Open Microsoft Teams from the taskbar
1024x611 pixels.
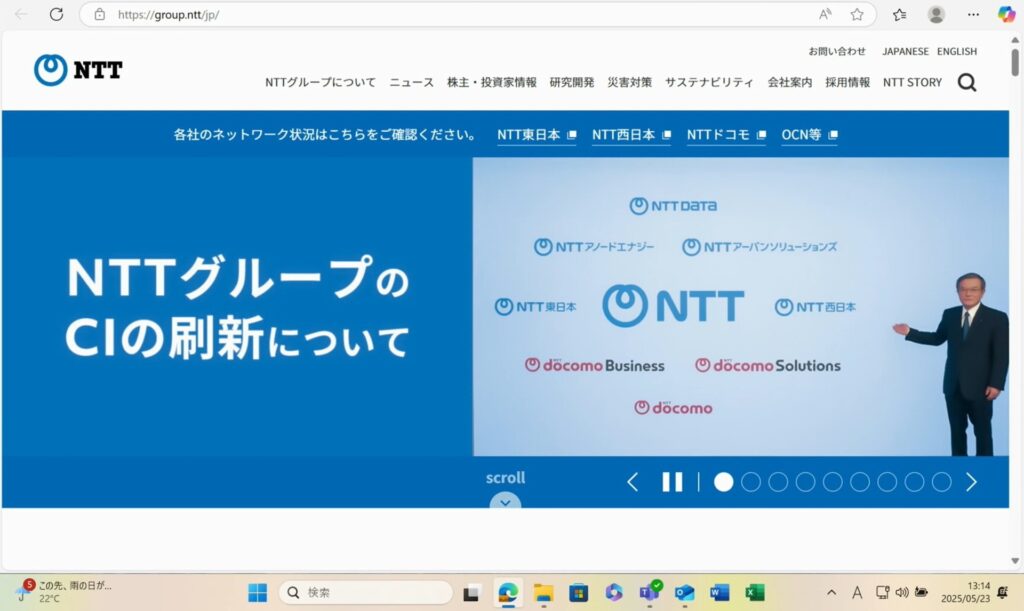pyautogui.click(x=650, y=591)
